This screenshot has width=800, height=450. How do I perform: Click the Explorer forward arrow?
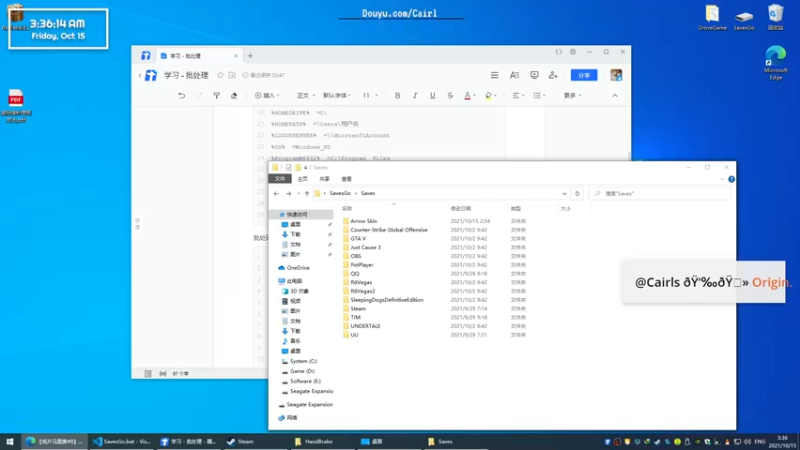click(x=288, y=193)
